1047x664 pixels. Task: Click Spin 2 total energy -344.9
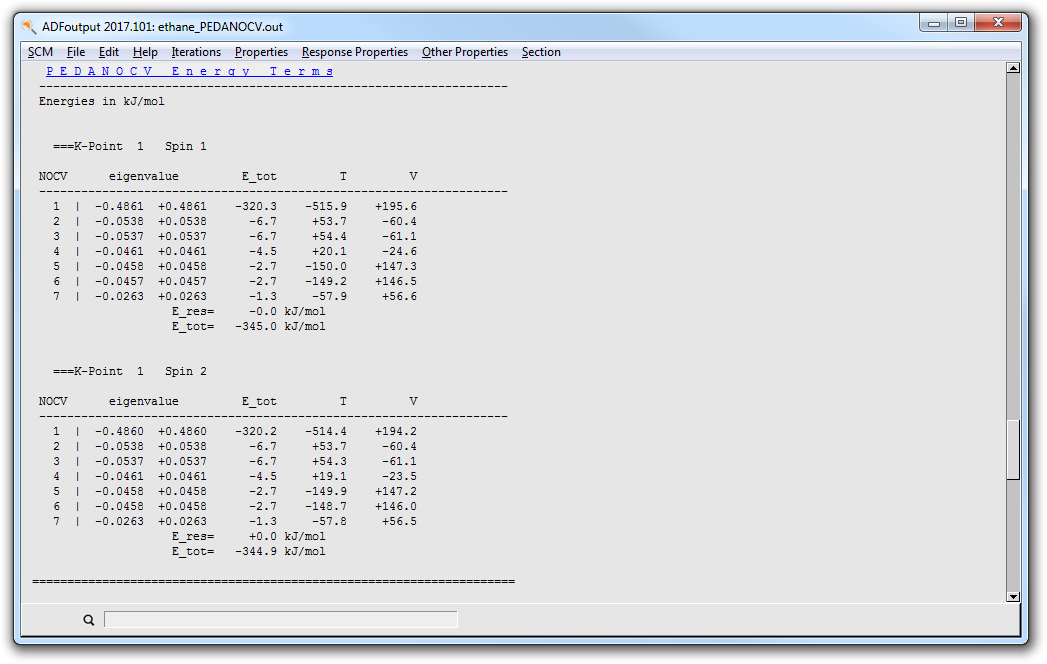tap(256, 552)
